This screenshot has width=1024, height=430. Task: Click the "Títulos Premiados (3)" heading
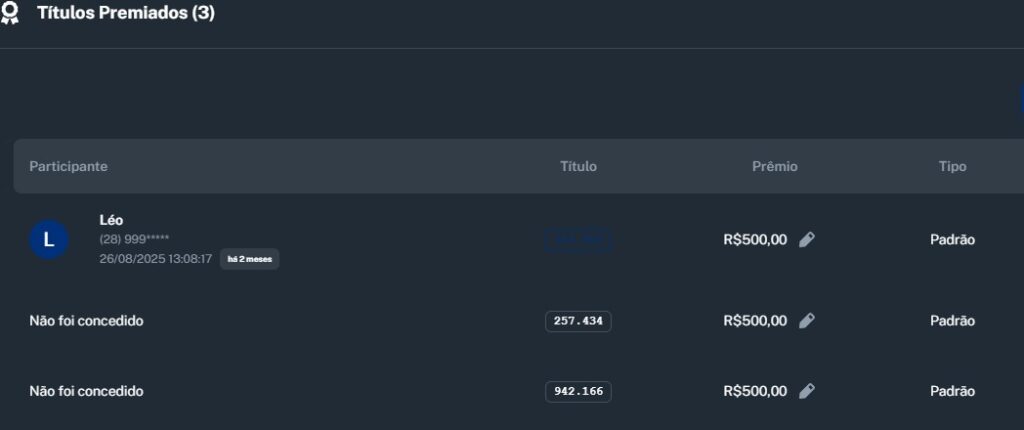(x=126, y=13)
